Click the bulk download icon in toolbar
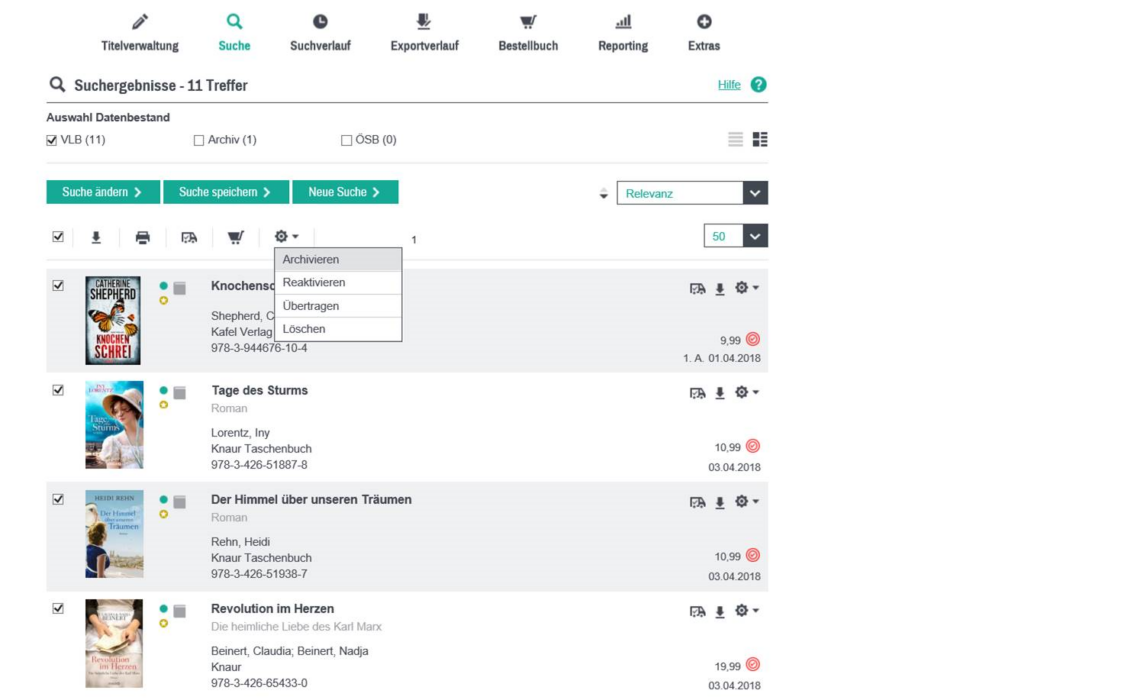The height and width of the screenshot is (700, 1140). [x=96, y=237]
